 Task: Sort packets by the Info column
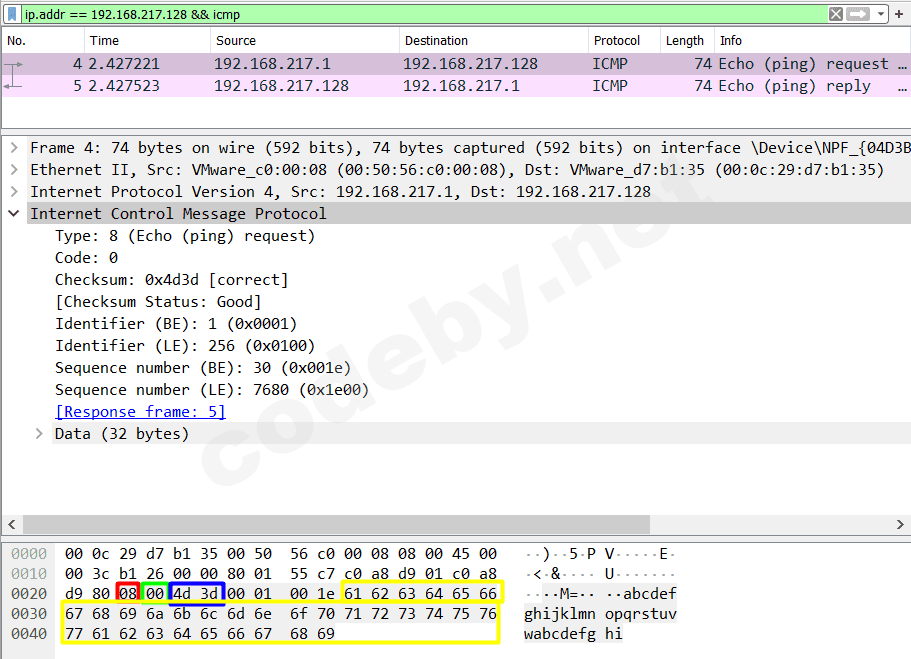point(812,41)
